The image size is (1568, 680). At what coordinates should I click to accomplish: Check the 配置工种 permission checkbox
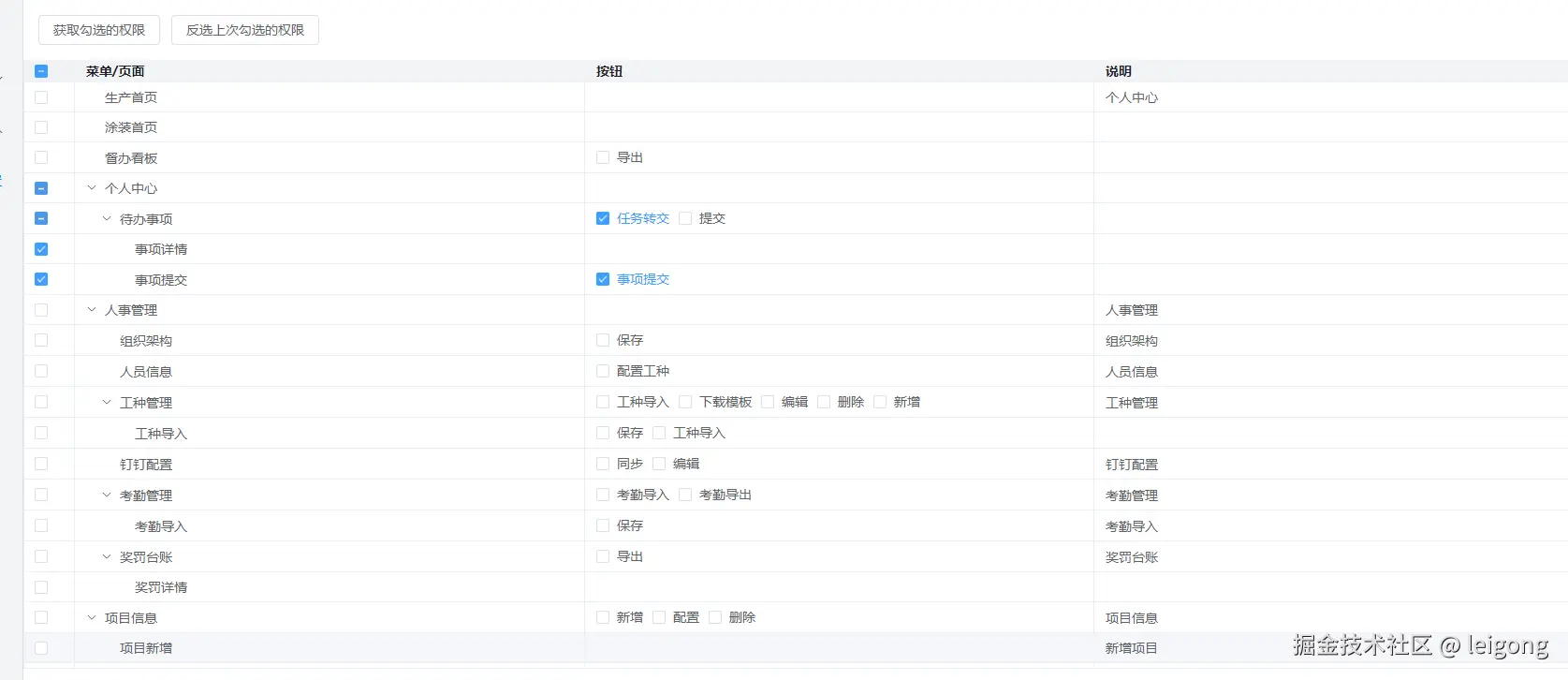603,371
